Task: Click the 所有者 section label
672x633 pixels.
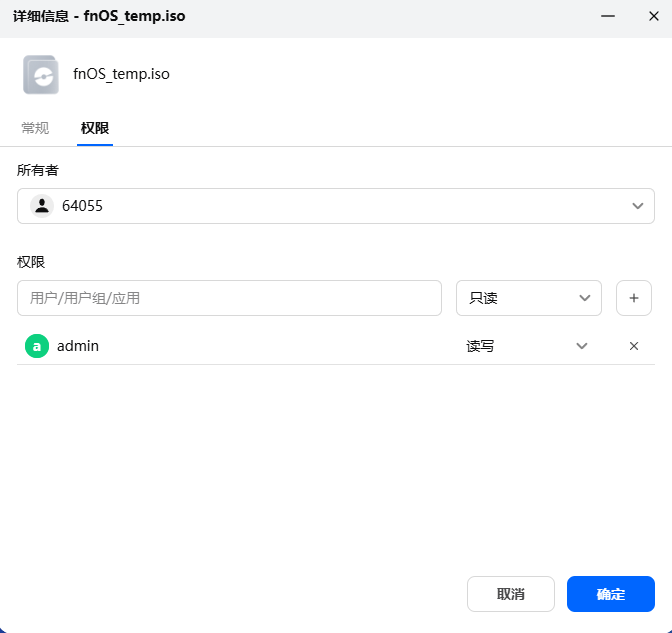Action: pyautogui.click(x=38, y=170)
